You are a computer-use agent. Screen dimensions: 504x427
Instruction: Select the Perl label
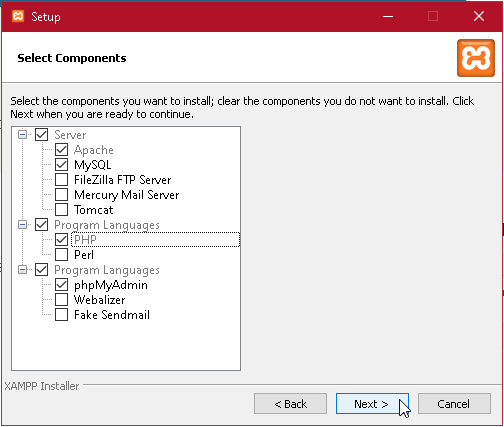coord(84,255)
